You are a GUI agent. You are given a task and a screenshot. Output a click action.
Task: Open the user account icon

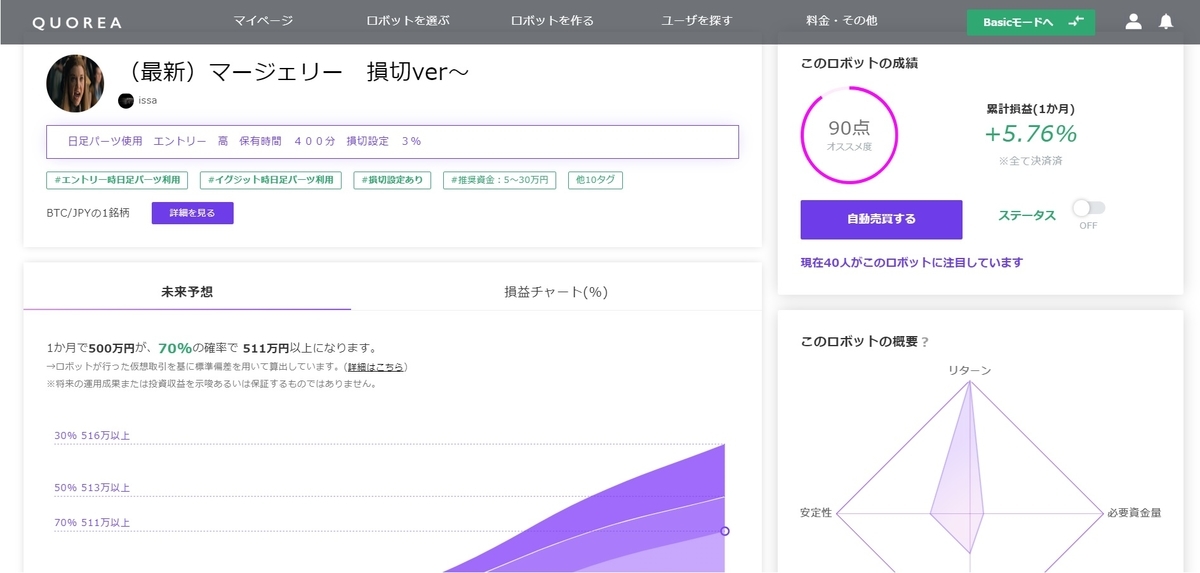(x=1133, y=21)
